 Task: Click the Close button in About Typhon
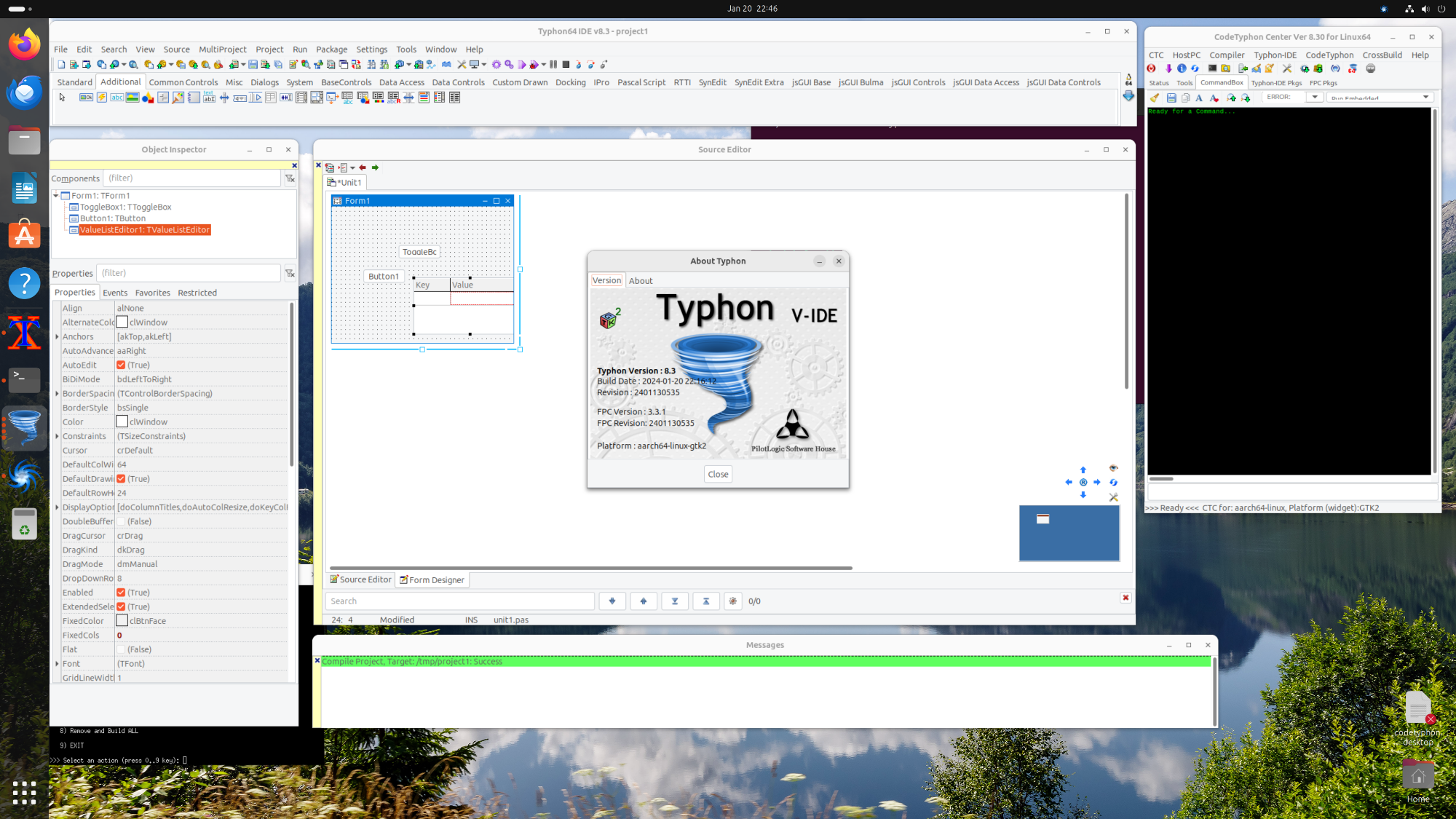tap(718, 475)
